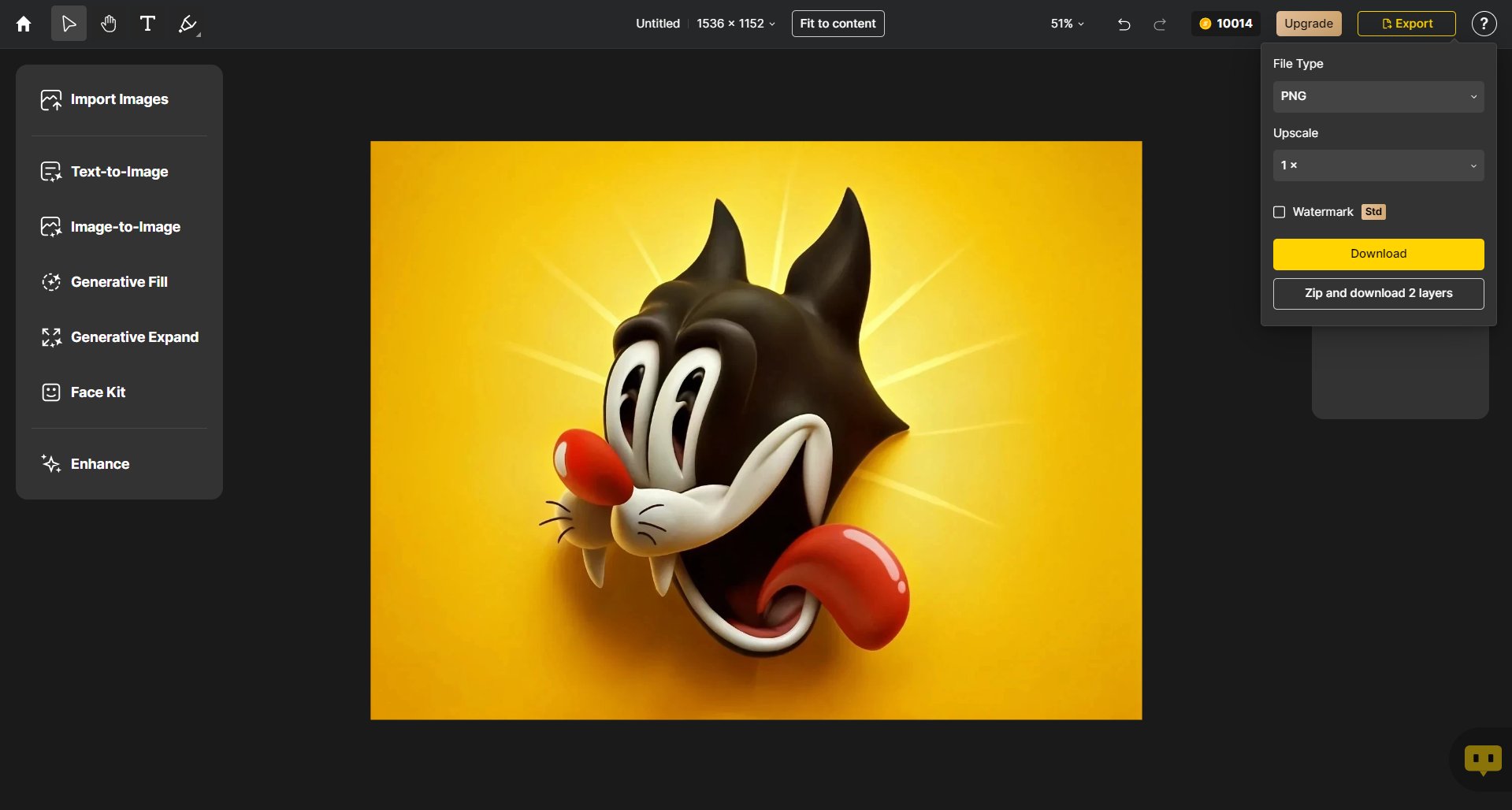This screenshot has width=1512, height=810.
Task: Open Import Images from sidebar
Action: 120,99
